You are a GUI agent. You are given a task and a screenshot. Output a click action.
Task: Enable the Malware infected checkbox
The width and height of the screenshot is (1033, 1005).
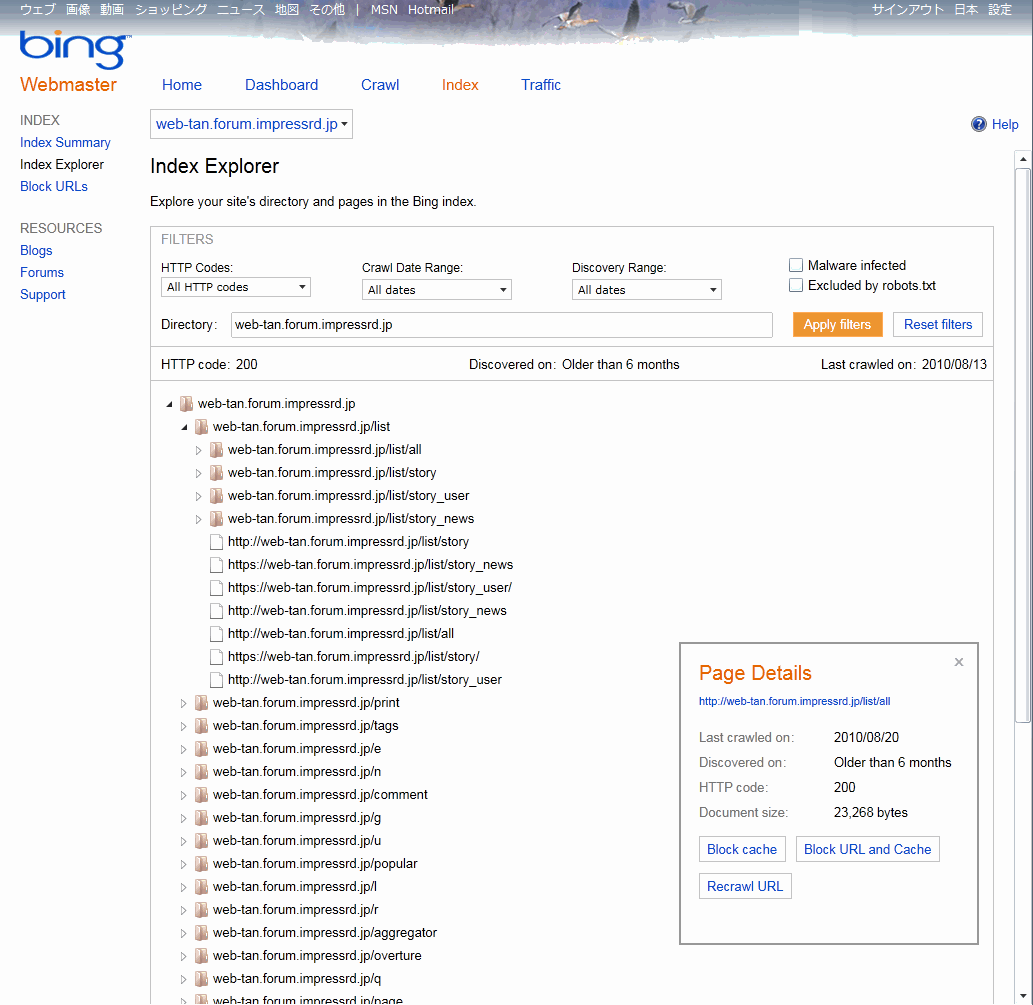click(796, 265)
